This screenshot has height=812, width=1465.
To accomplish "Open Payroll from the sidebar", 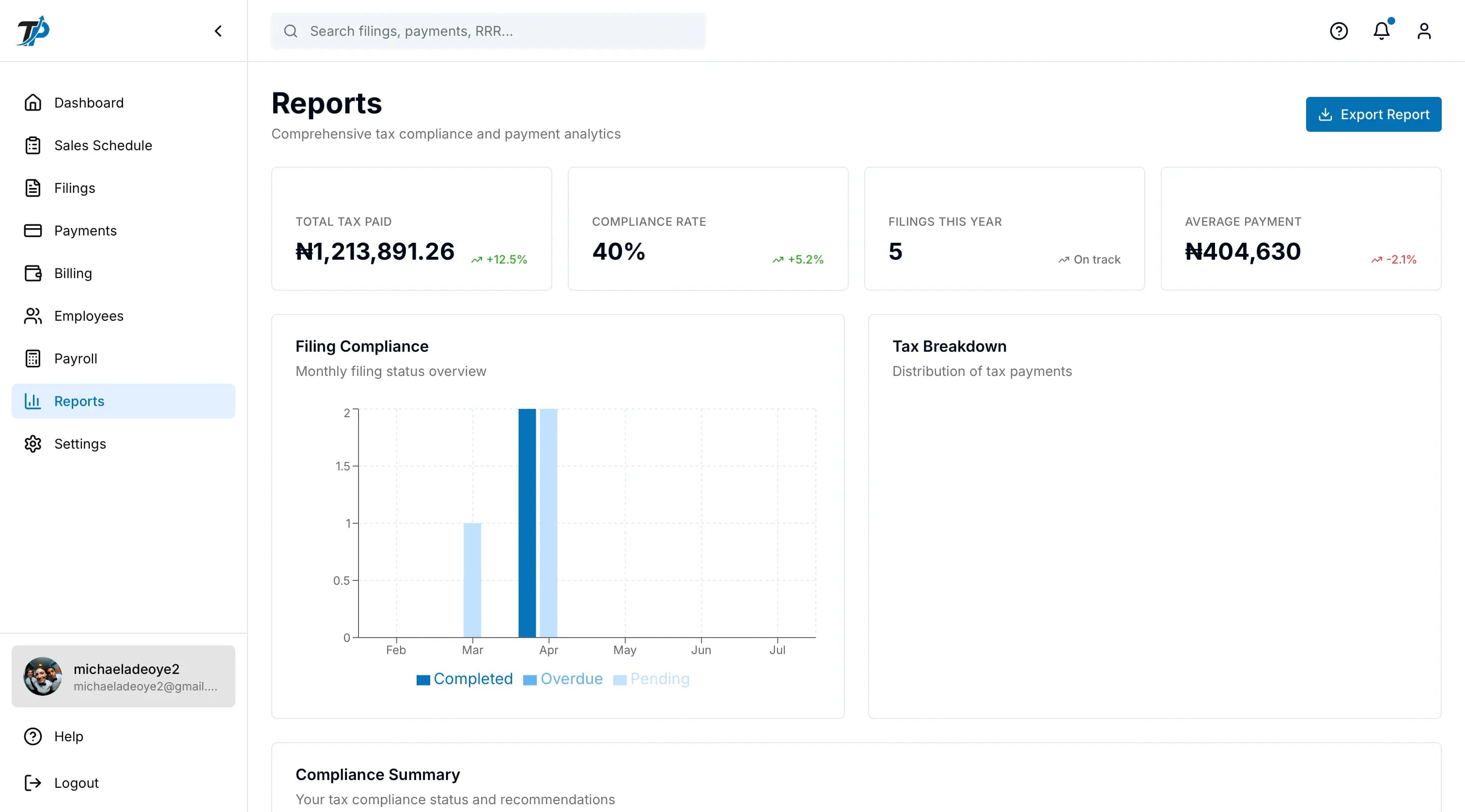I will [124, 358].
